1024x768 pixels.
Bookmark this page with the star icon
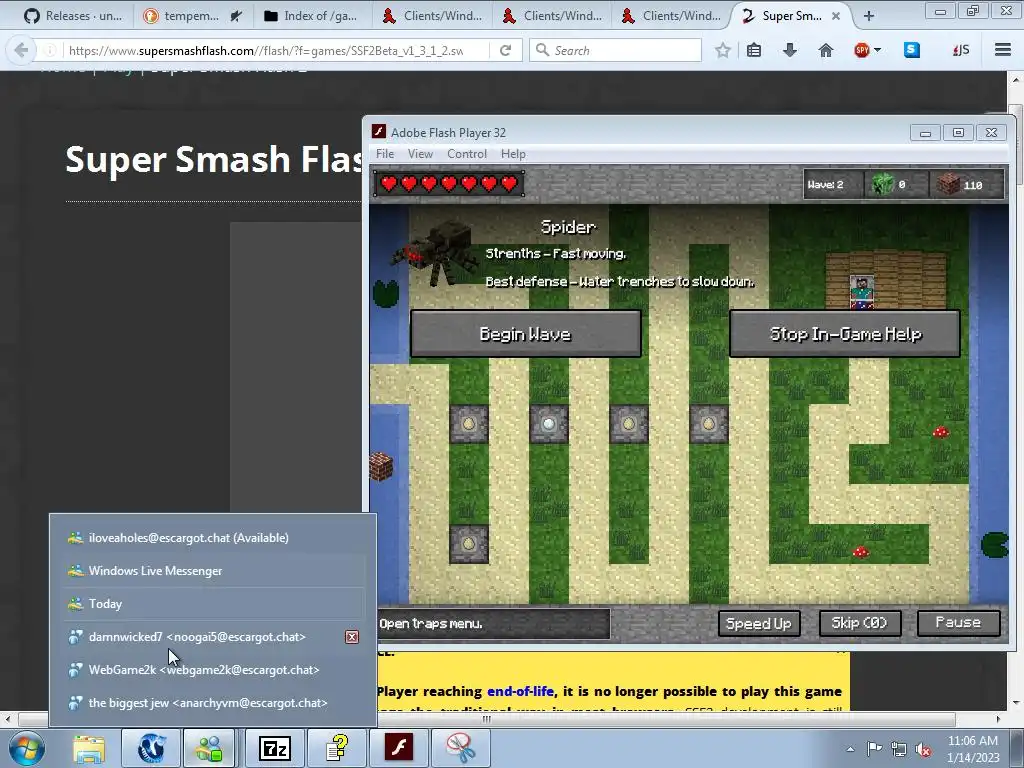(x=722, y=50)
